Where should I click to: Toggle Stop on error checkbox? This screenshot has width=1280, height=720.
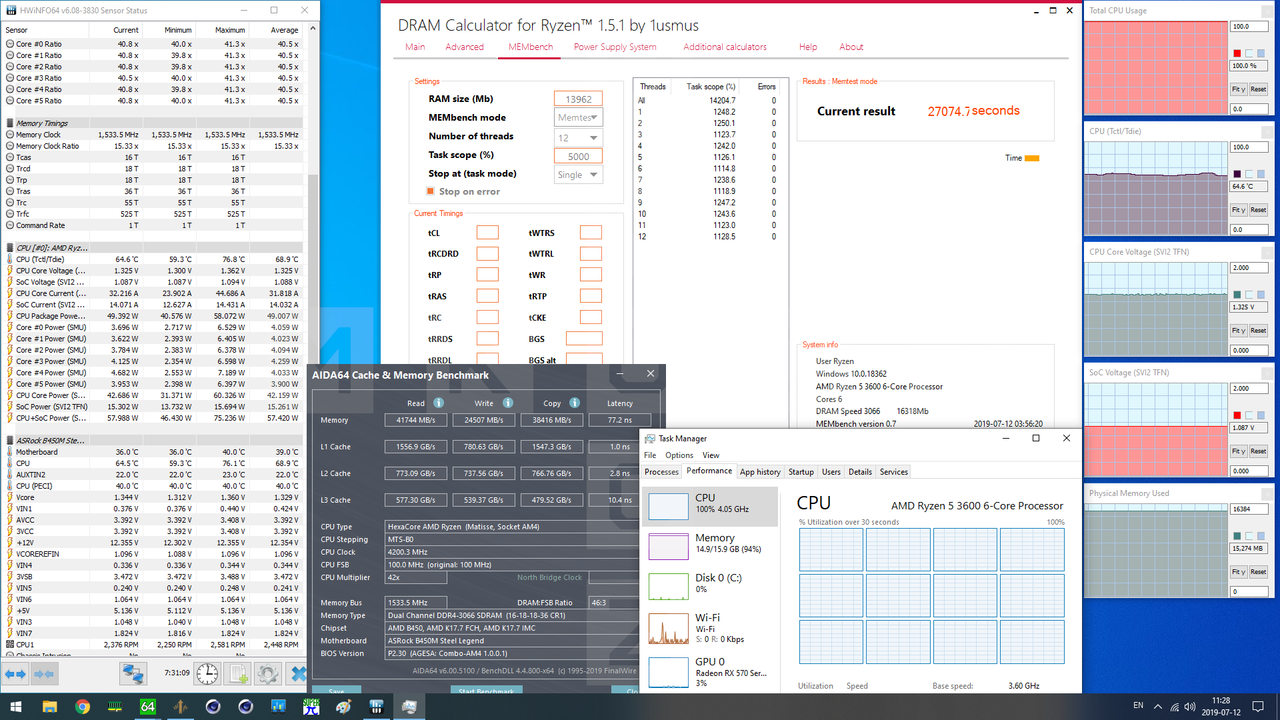431,191
